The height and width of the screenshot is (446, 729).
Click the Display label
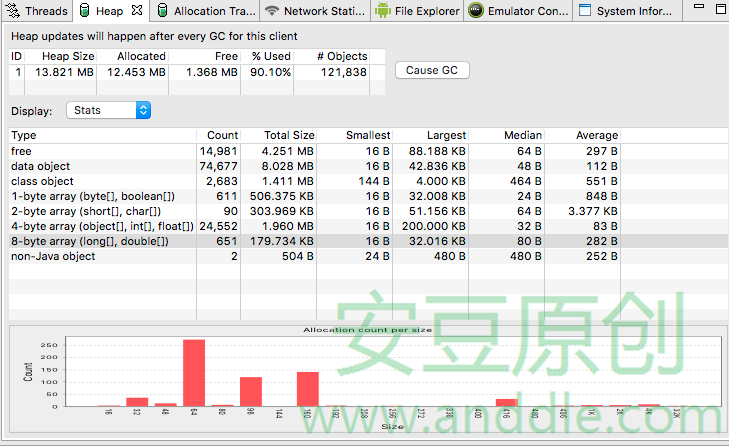tap(32, 111)
